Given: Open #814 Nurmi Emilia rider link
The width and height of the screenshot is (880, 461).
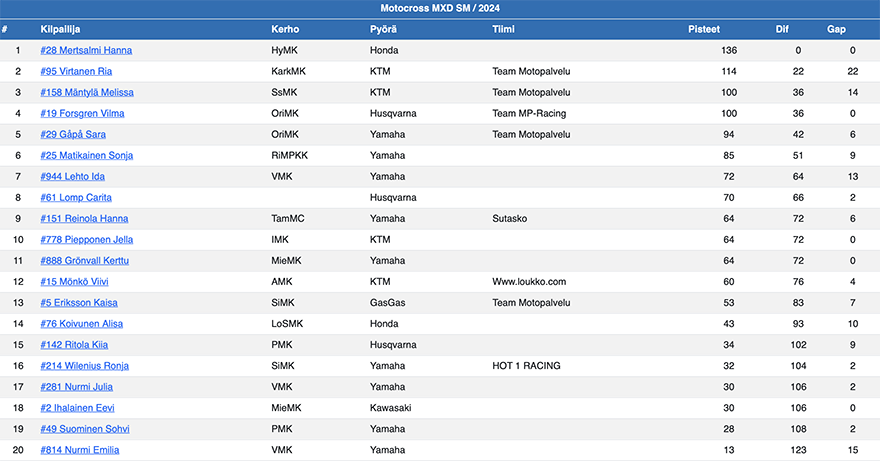Looking at the screenshot, I should coord(80,450).
